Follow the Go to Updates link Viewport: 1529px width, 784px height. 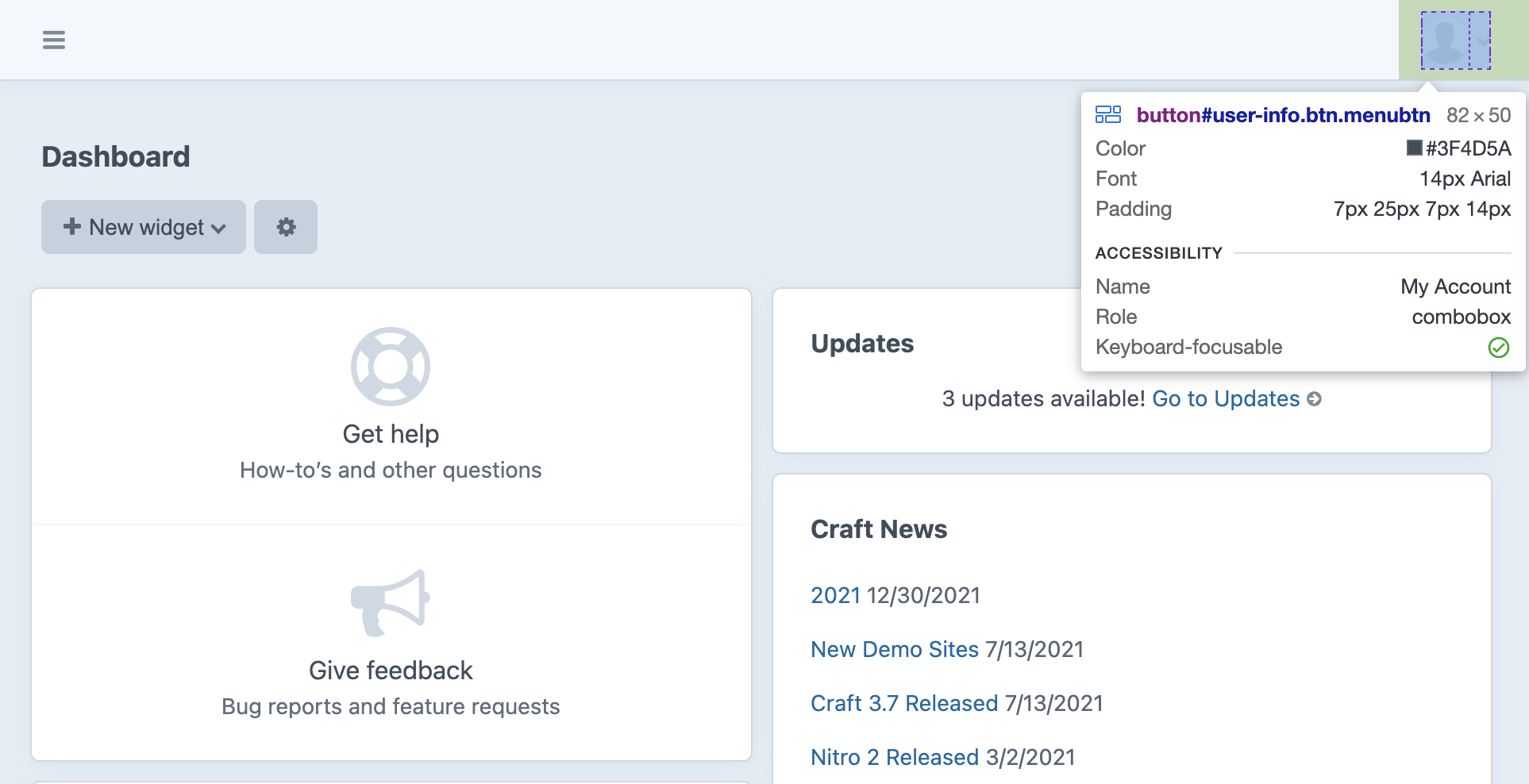coord(1226,398)
